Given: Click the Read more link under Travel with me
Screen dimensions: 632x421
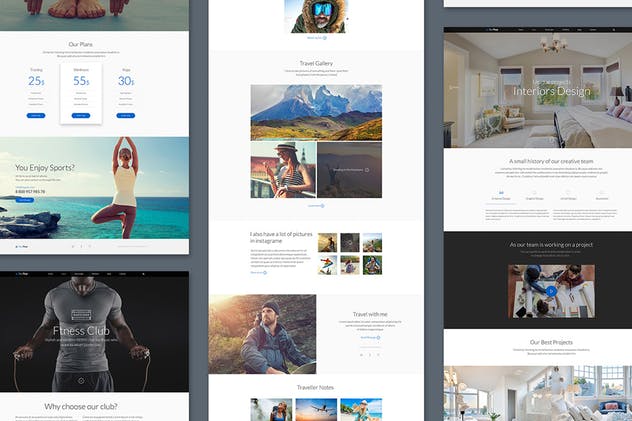Looking at the screenshot, I should 368,337.
